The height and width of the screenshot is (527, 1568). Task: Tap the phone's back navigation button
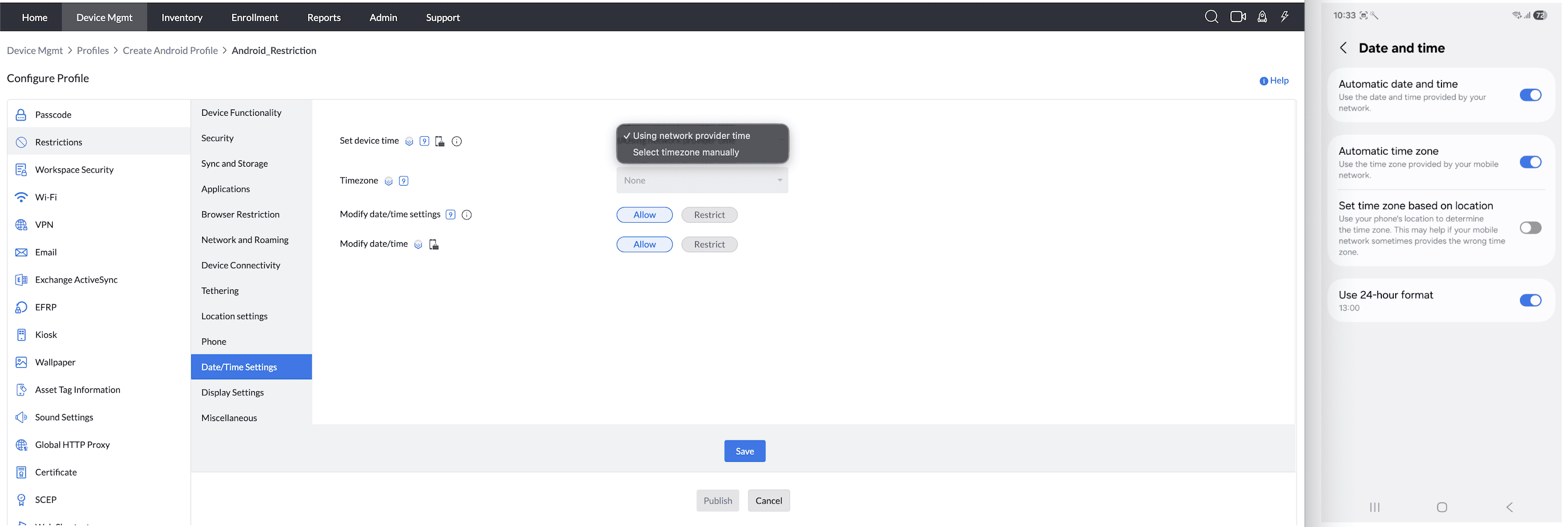pos(1510,507)
